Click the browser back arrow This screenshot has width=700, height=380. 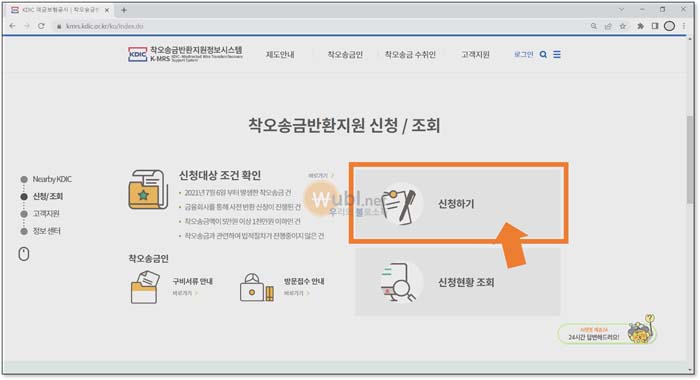(12, 26)
